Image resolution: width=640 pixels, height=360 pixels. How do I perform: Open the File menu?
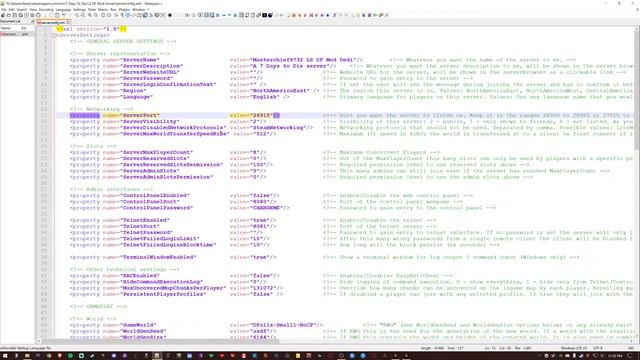click(4, 9)
